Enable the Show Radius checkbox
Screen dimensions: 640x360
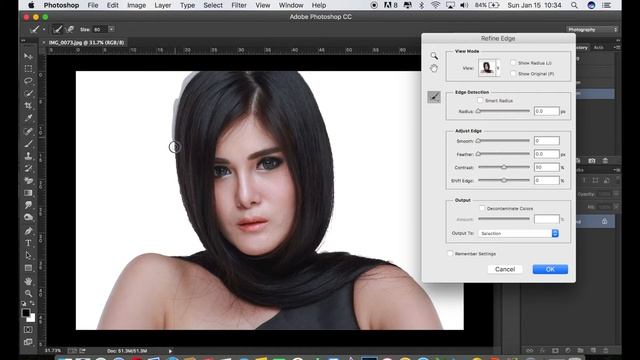tap(513, 62)
